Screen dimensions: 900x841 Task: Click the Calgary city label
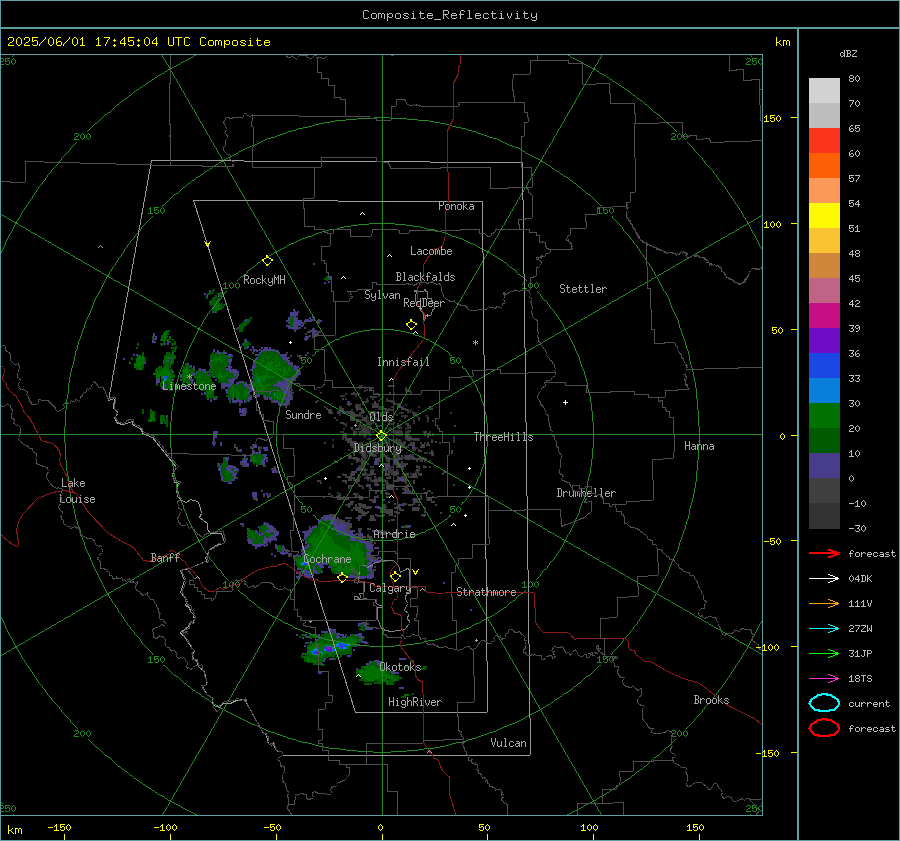(x=390, y=588)
